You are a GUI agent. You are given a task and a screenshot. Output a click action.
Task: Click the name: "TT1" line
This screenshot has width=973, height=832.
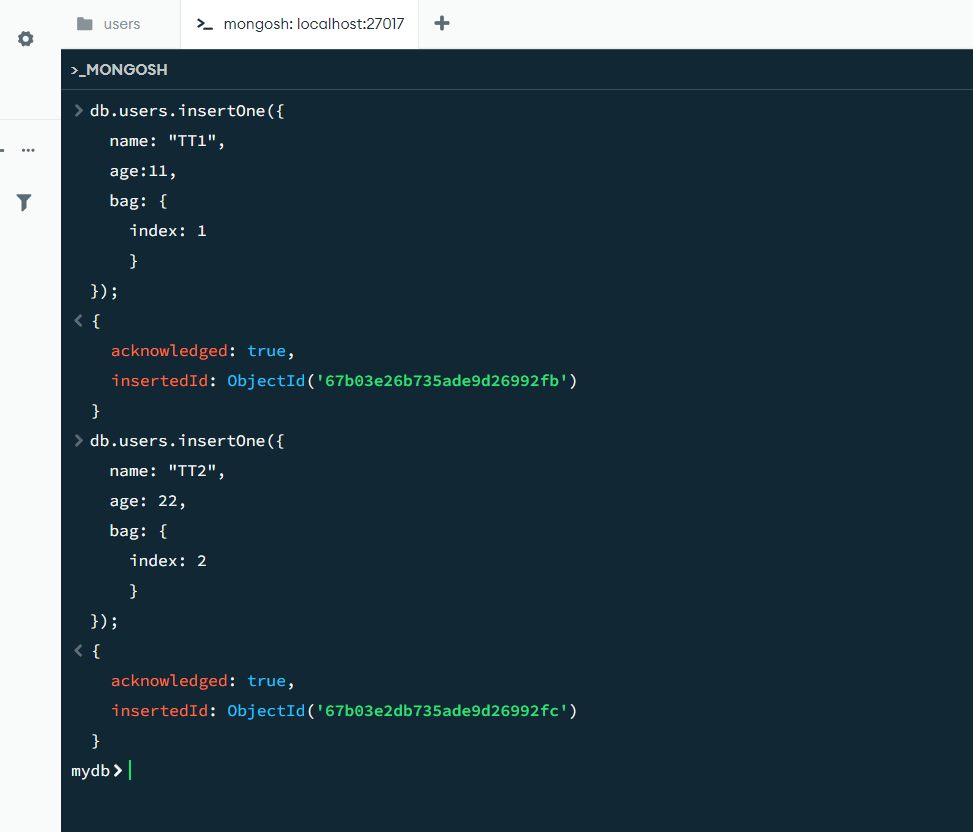[167, 141]
